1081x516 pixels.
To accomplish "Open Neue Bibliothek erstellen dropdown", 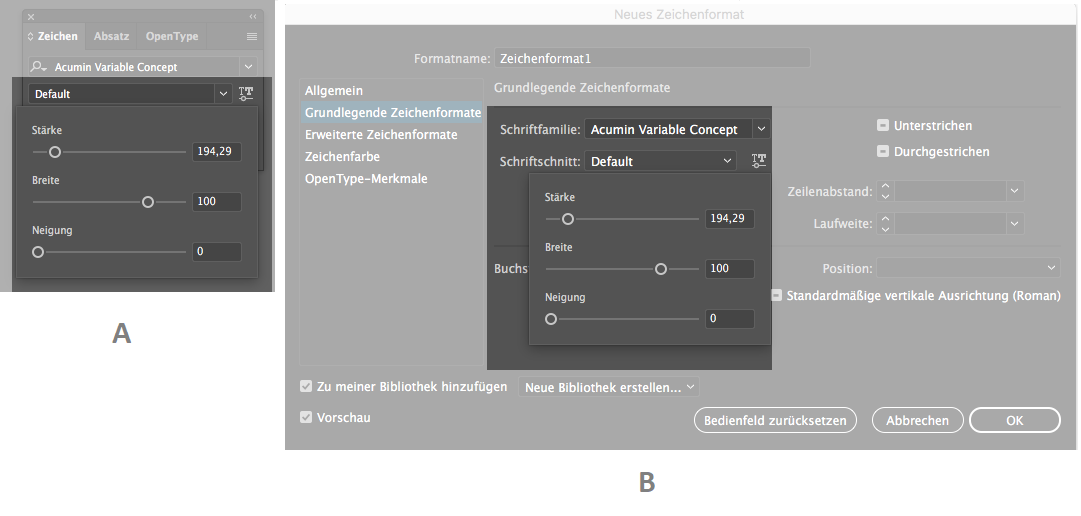I will (609, 387).
